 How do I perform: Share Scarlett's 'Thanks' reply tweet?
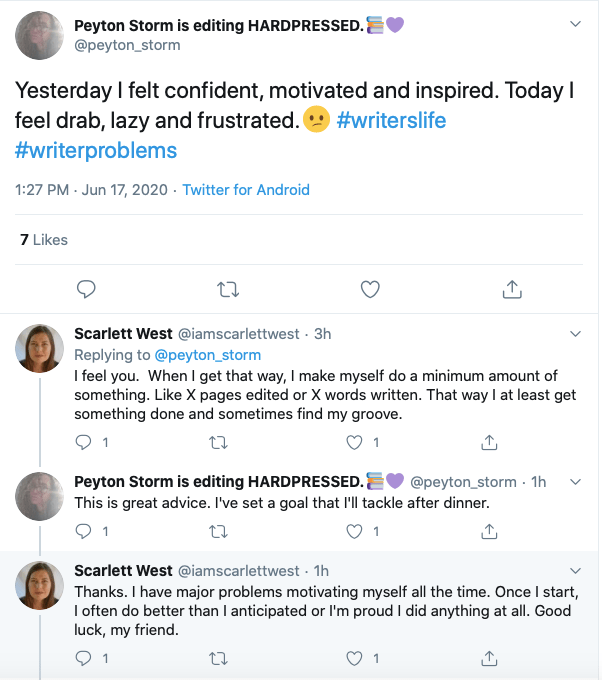[489, 658]
